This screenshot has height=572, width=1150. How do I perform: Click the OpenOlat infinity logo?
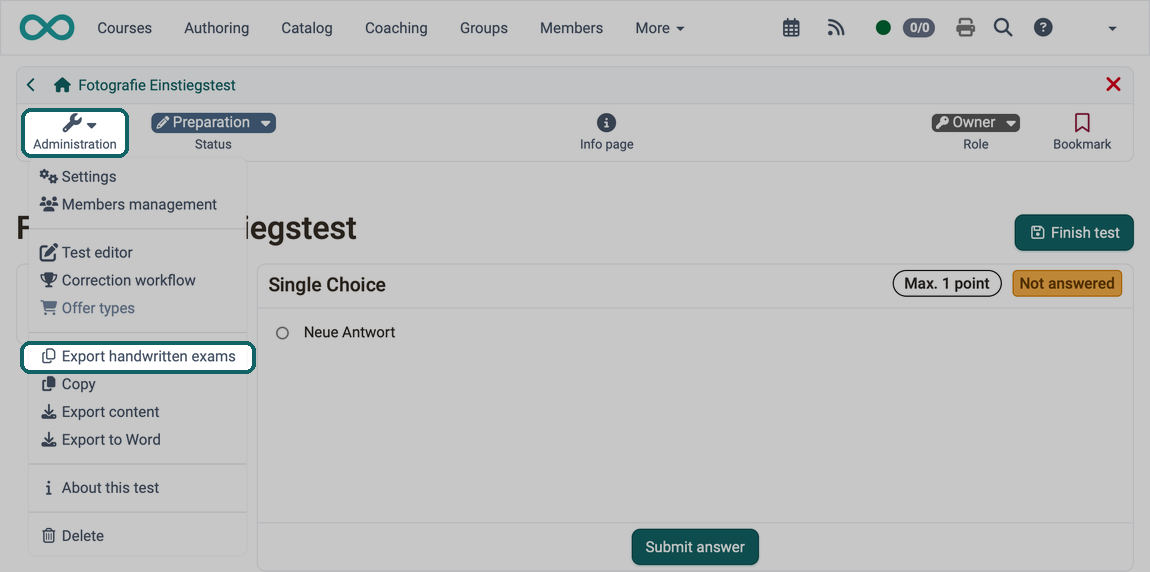click(47, 28)
